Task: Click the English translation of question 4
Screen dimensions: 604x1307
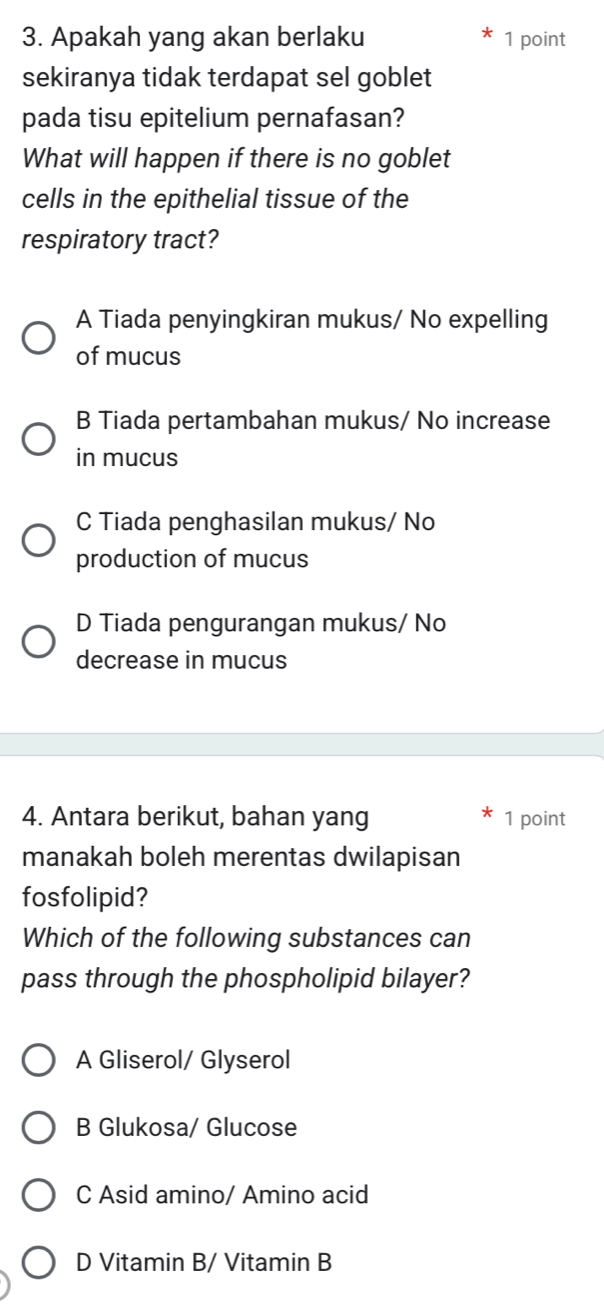Action: coord(235,958)
